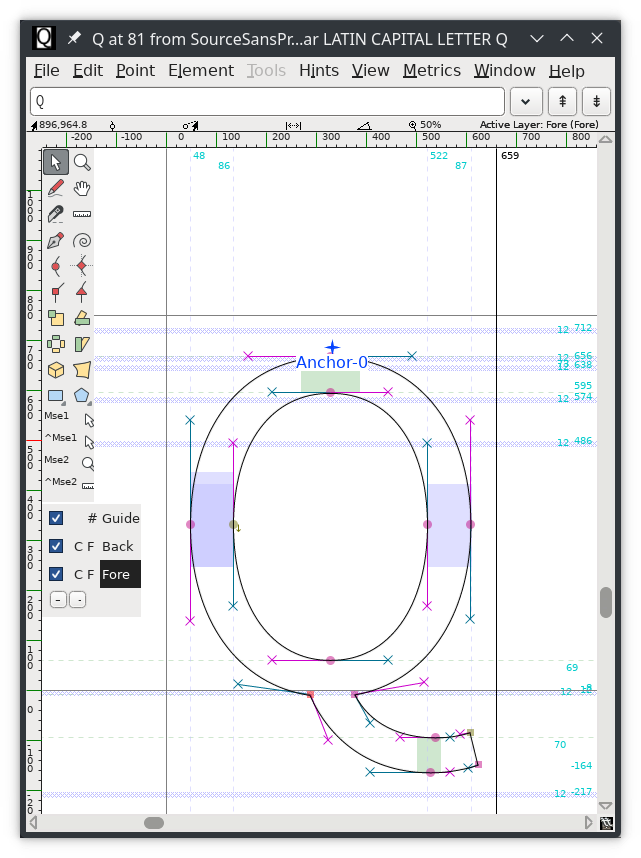Image resolution: width=641 pixels, height=858 pixels.
Task: Select the Polygon shape tool
Action: (82, 396)
